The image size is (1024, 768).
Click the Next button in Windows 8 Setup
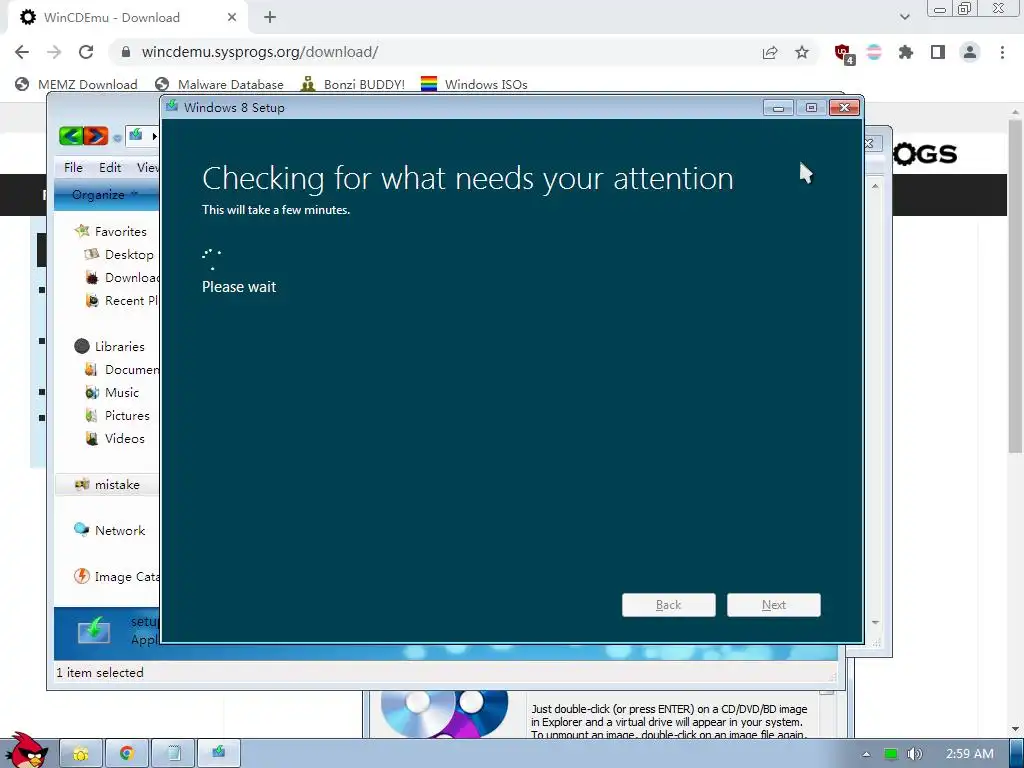[773, 605]
